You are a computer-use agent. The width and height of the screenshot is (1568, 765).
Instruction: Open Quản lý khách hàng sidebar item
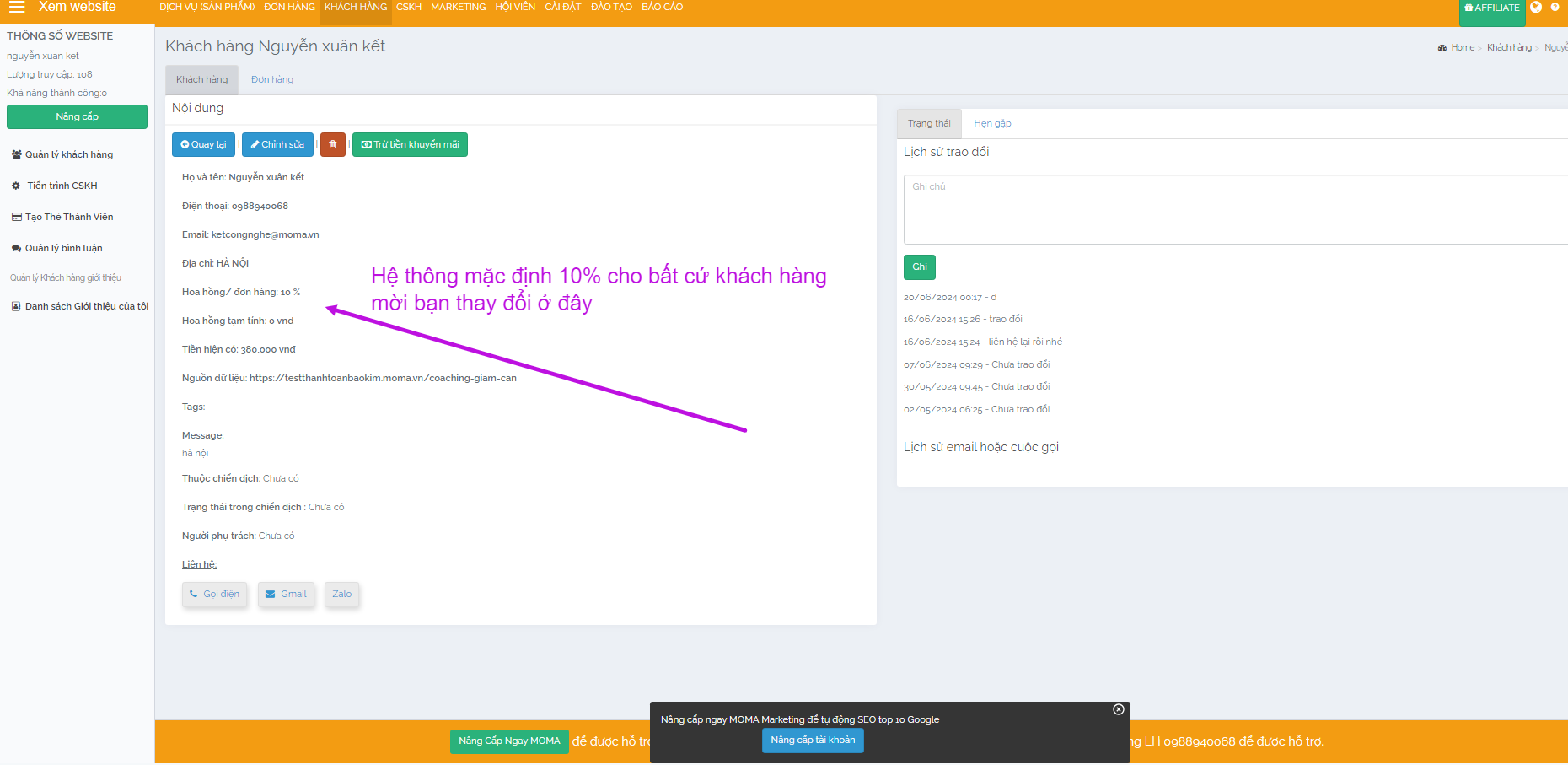coord(68,155)
